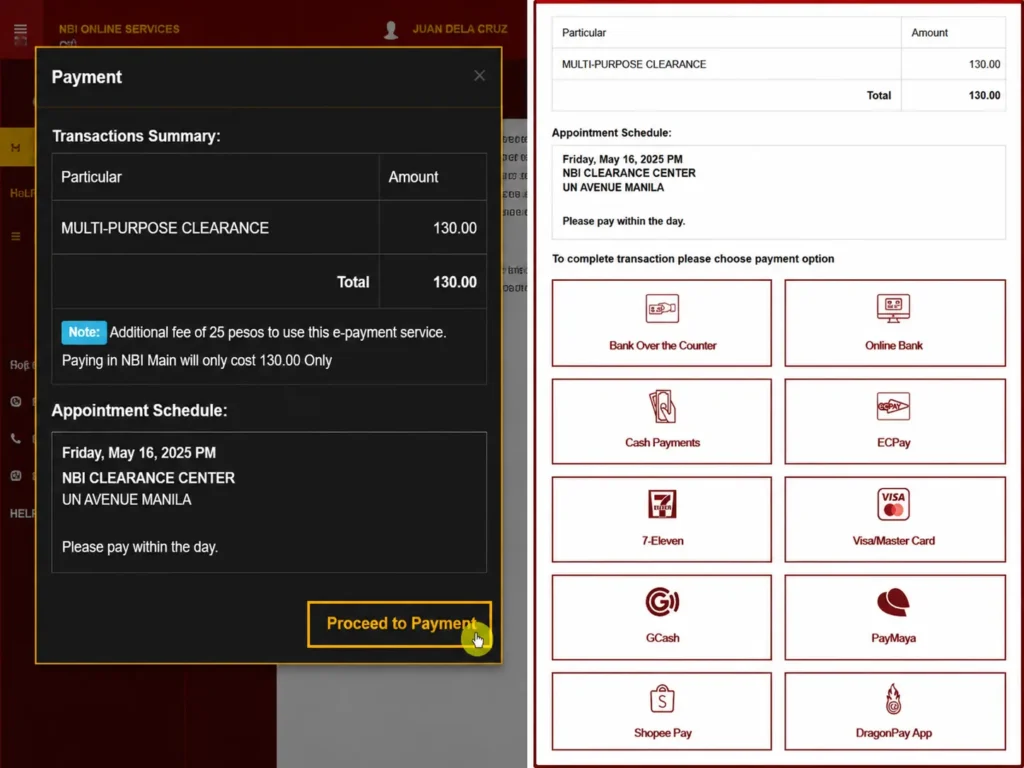
Task: Click NBI CLEARANCE CENTER text in the dialog
Action: click(x=148, y=478)
